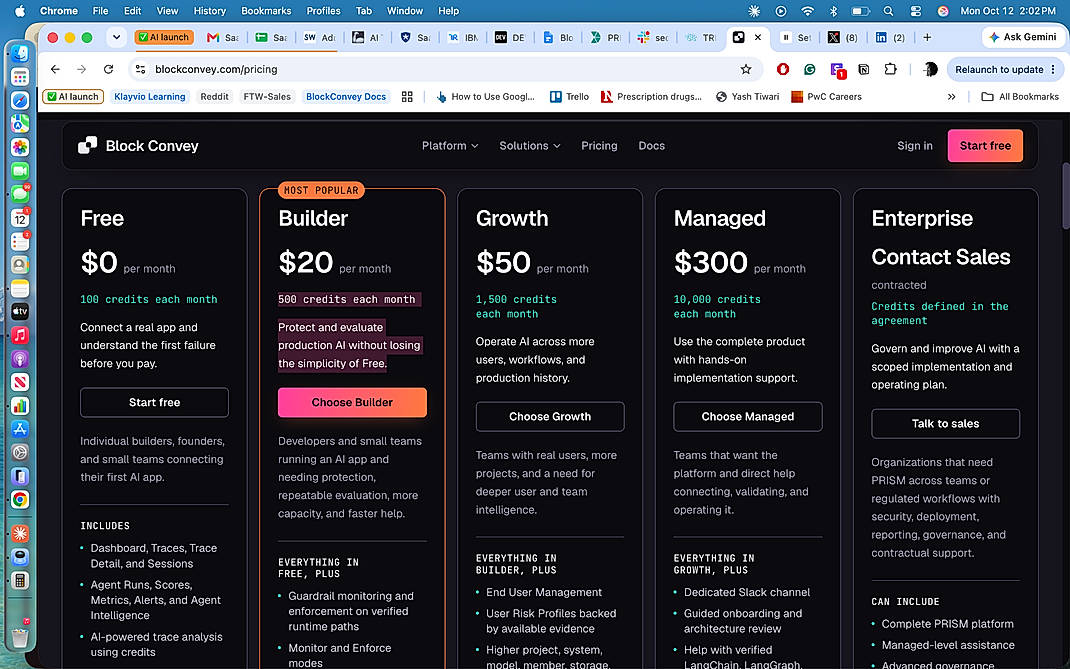This screenshot has height=669, width=1070.
Task: Open the Reddit bookmark
Action: 214,97
